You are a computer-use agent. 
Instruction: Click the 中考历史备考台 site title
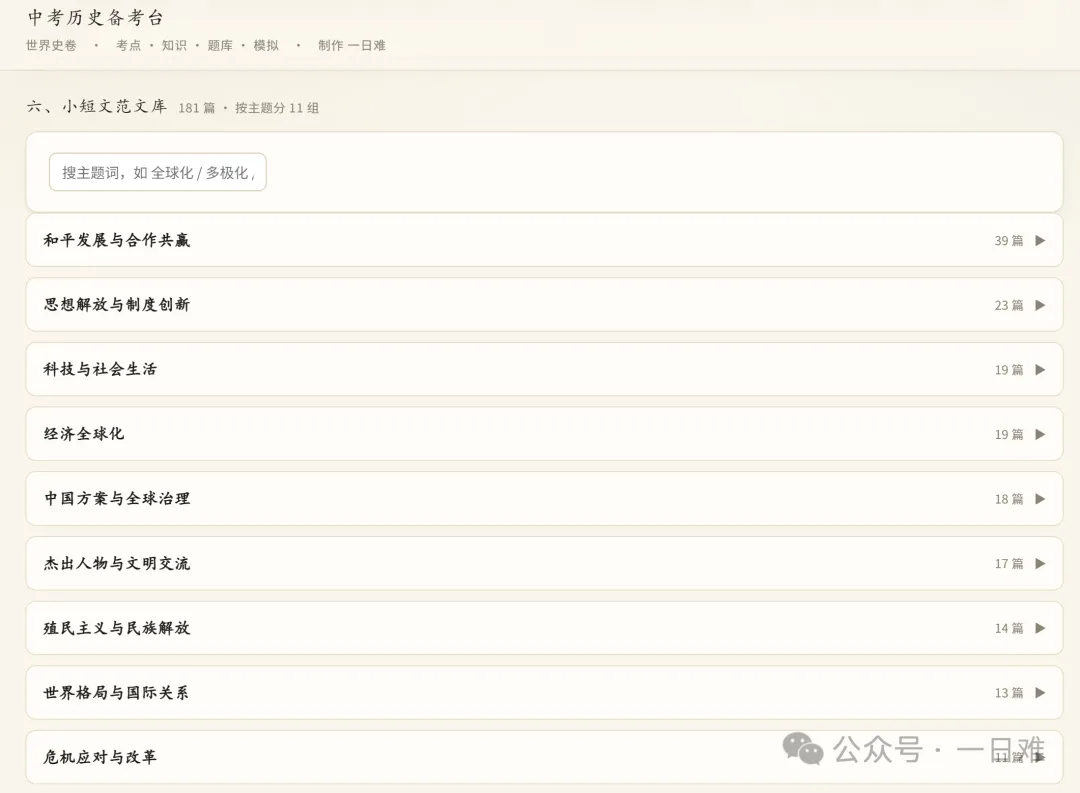(x=96, y=17)
